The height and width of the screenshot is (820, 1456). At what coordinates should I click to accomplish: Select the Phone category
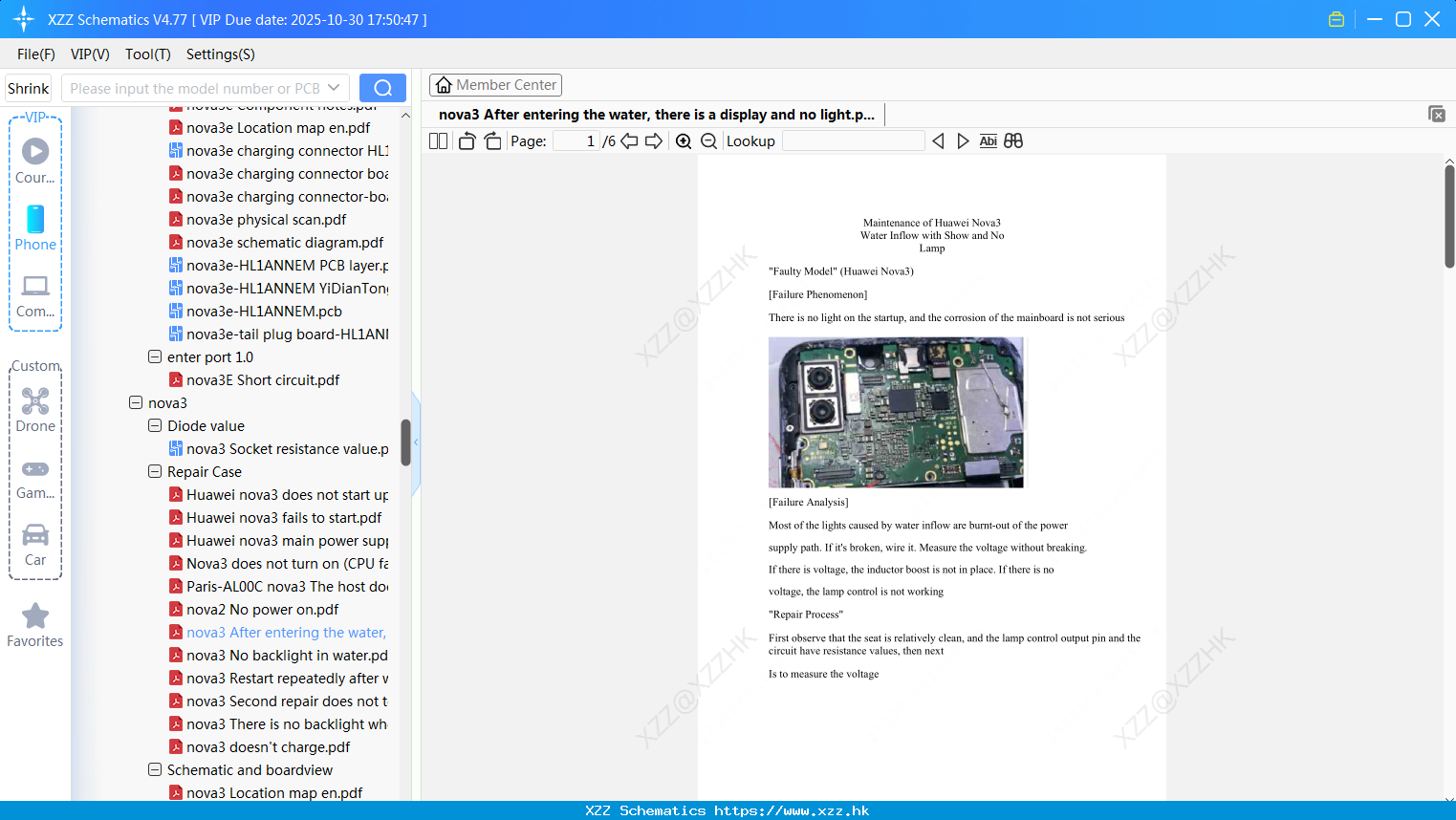pyautogui.click(x=35, y=228)
